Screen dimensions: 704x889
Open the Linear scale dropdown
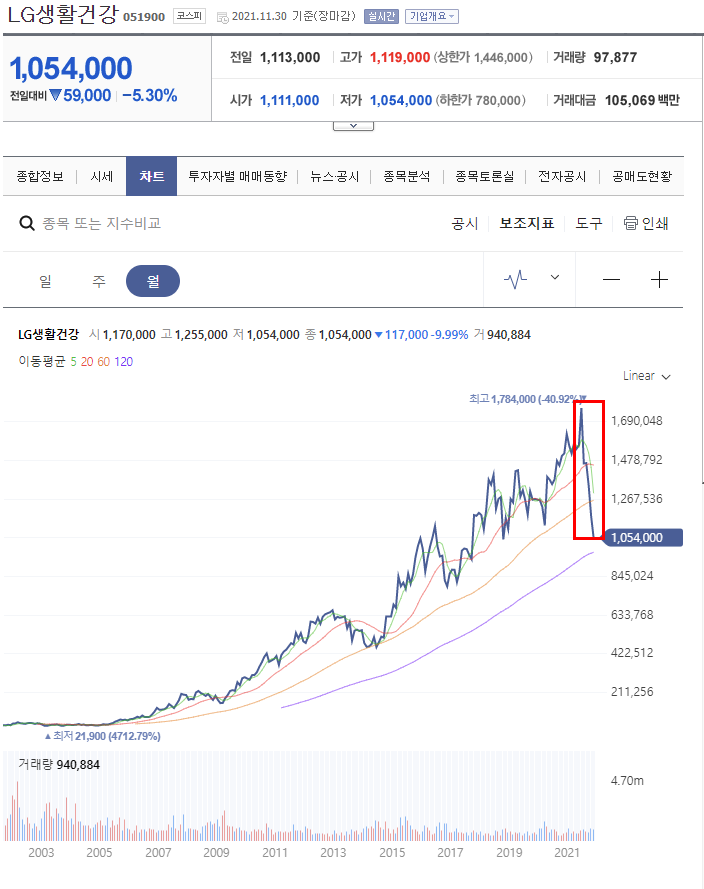(x=647, y=376)
